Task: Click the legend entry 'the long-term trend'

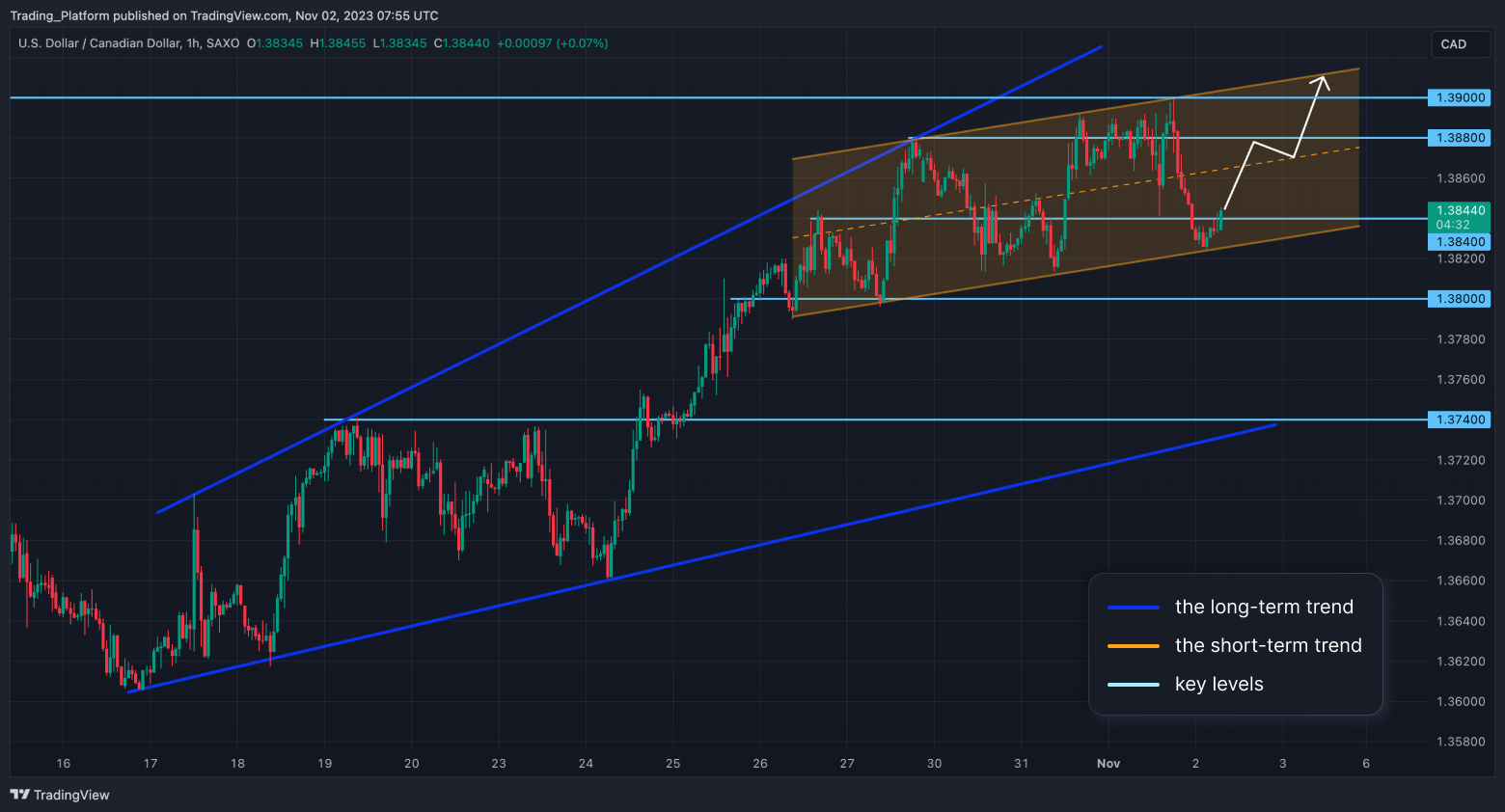Action: tap(1264, 607)
